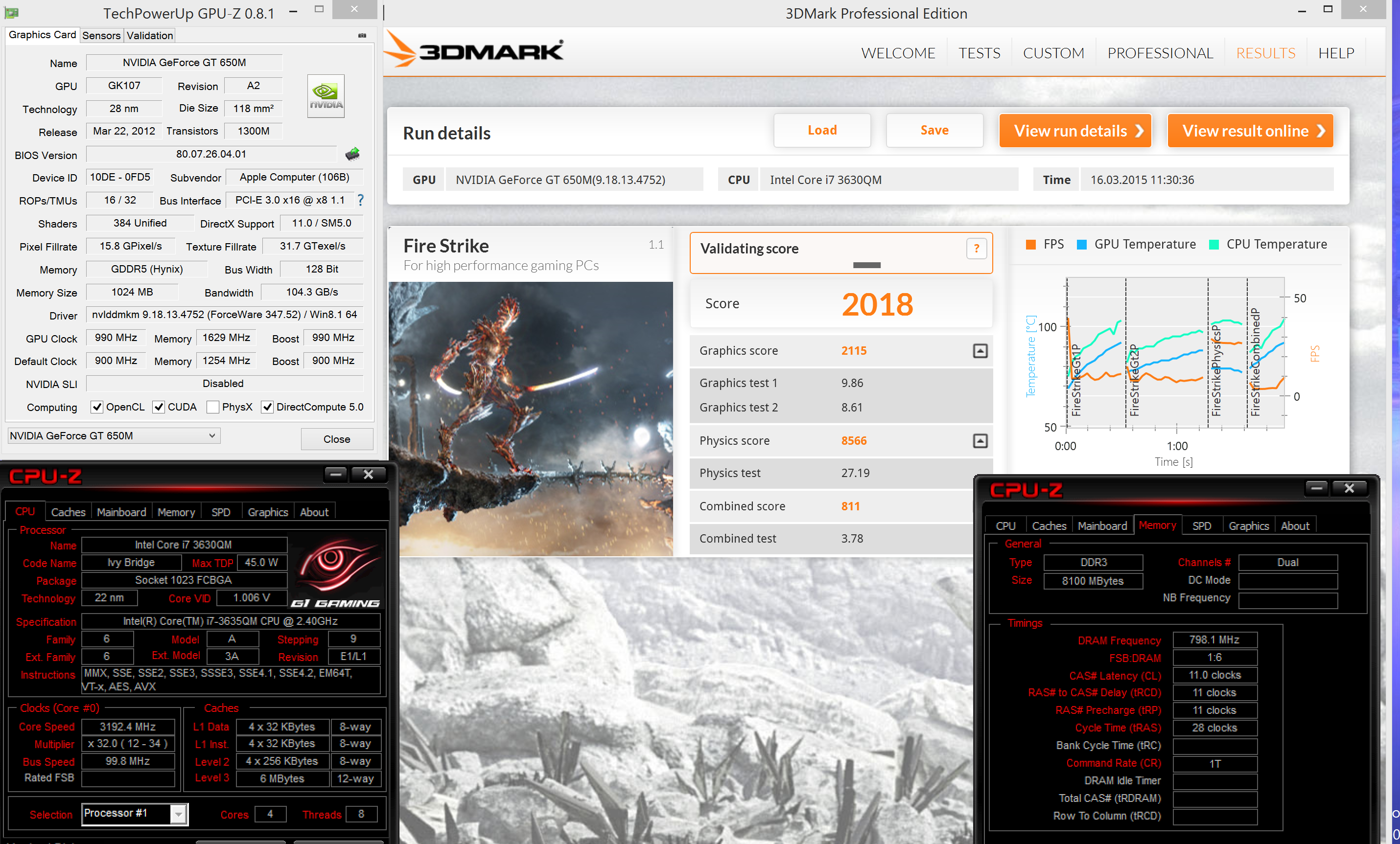Click the Core Speed value 3192.4 MHz
The image size is (1400, 844).
128,727
